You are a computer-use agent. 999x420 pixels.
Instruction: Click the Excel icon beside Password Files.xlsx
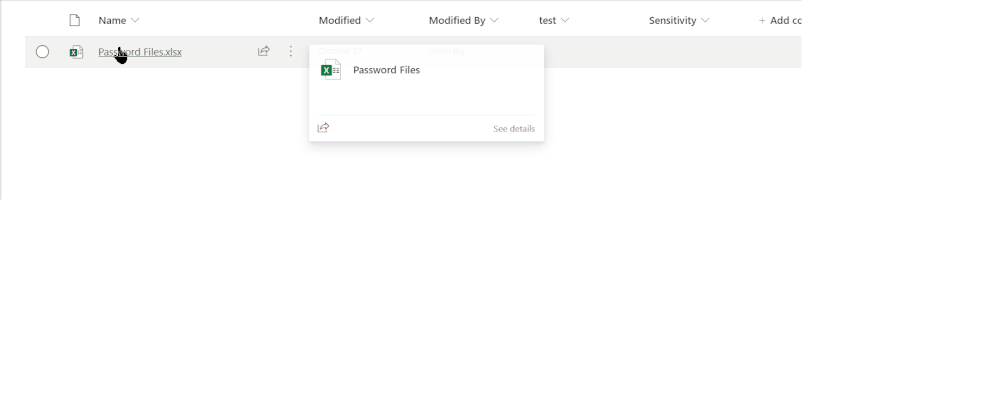point(76,52)
